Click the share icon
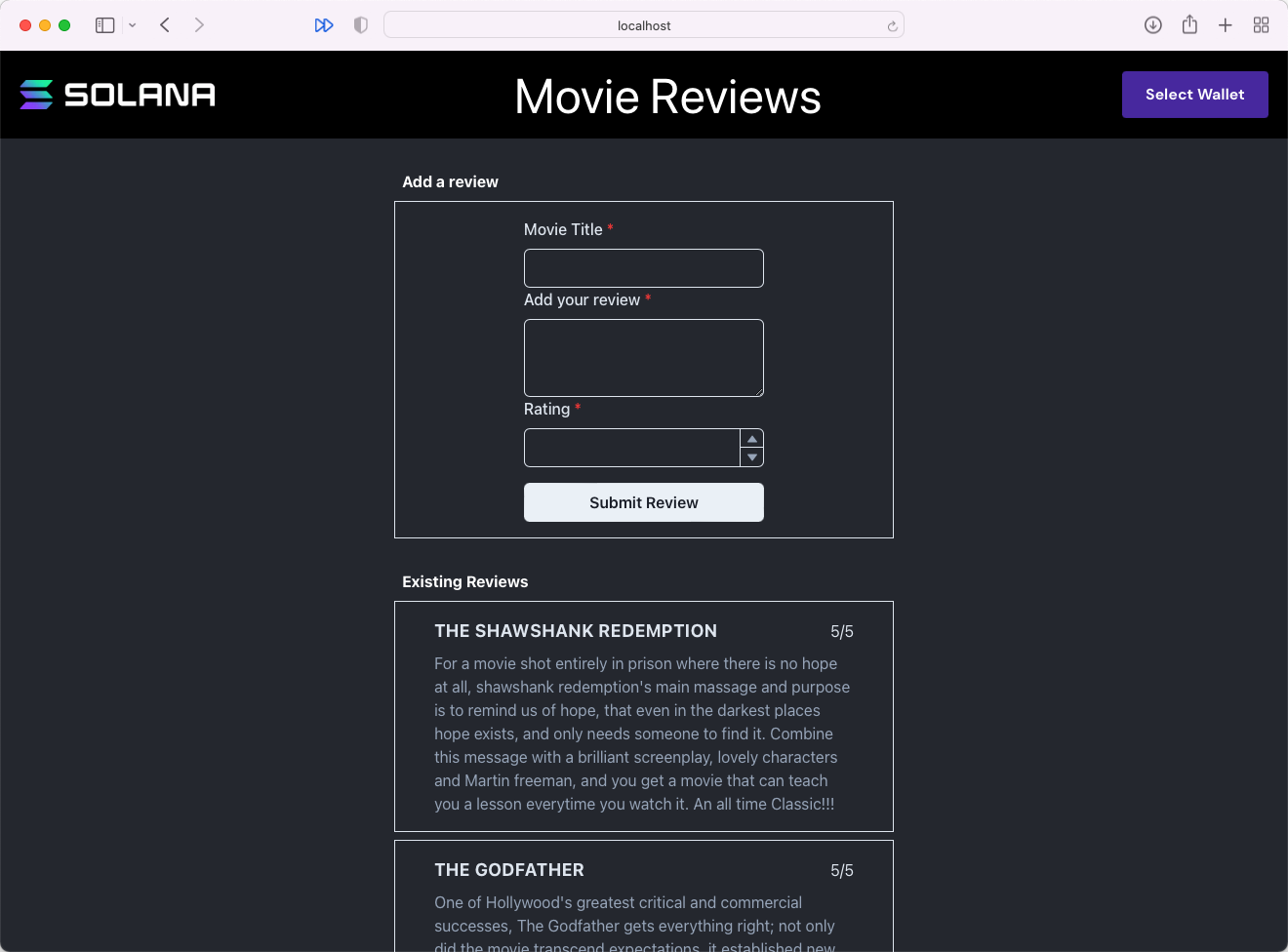1288x952 pixels. click(x=1188, y=24)
